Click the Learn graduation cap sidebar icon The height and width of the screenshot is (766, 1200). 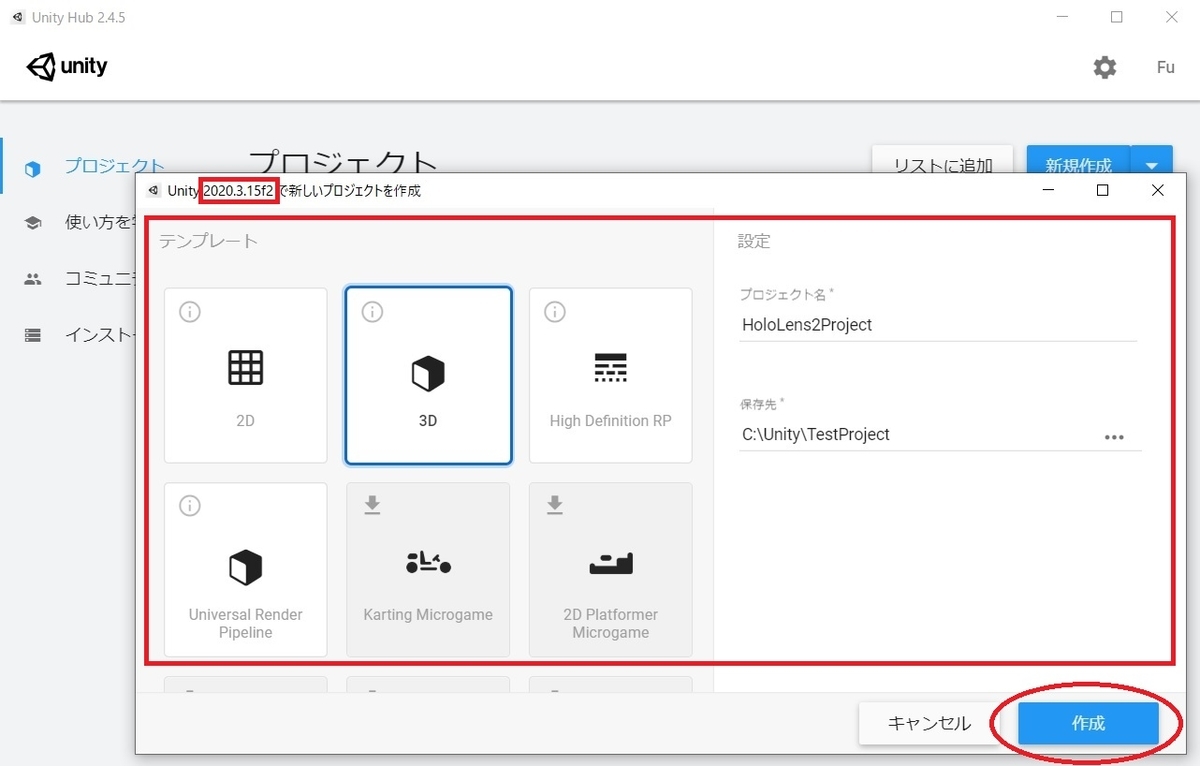[x=33, y=223]
